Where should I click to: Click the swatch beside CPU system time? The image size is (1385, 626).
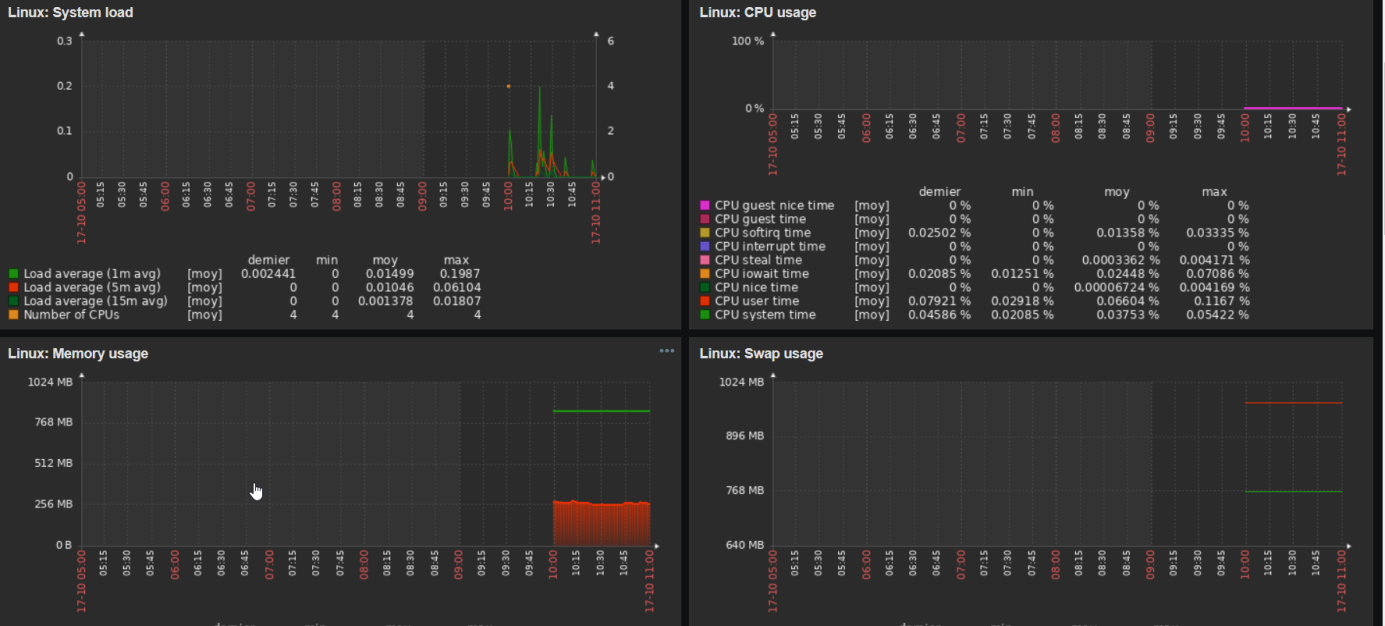tap(705, 314)
